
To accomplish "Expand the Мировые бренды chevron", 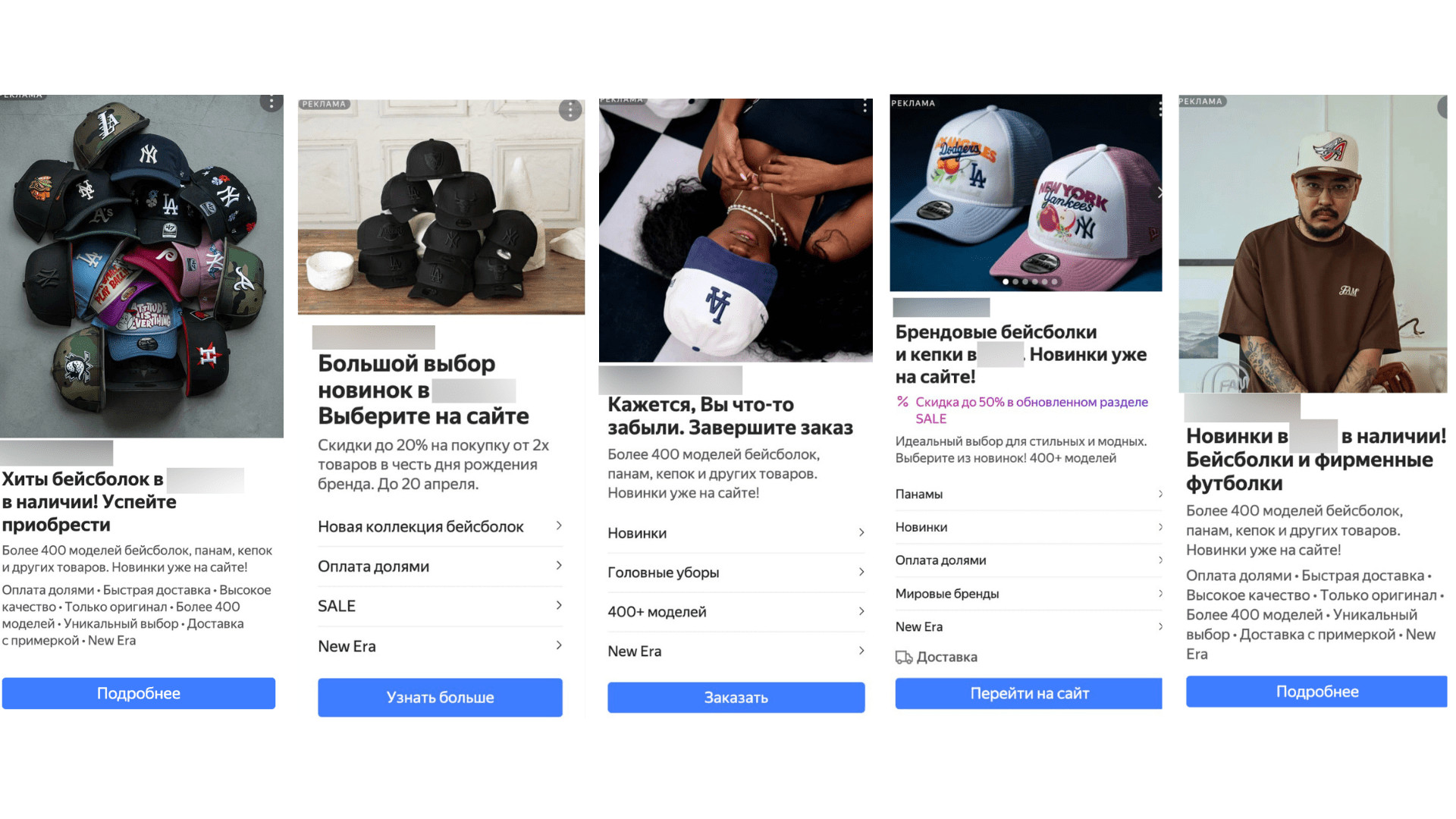I will tap(1160, 593).
